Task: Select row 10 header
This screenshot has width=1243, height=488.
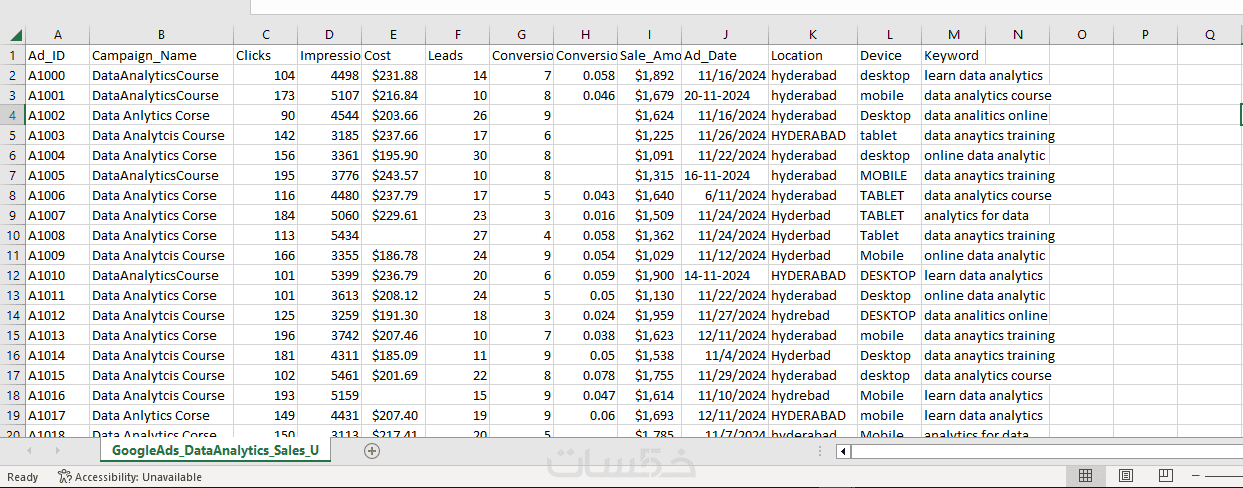Action: point(13,235)
